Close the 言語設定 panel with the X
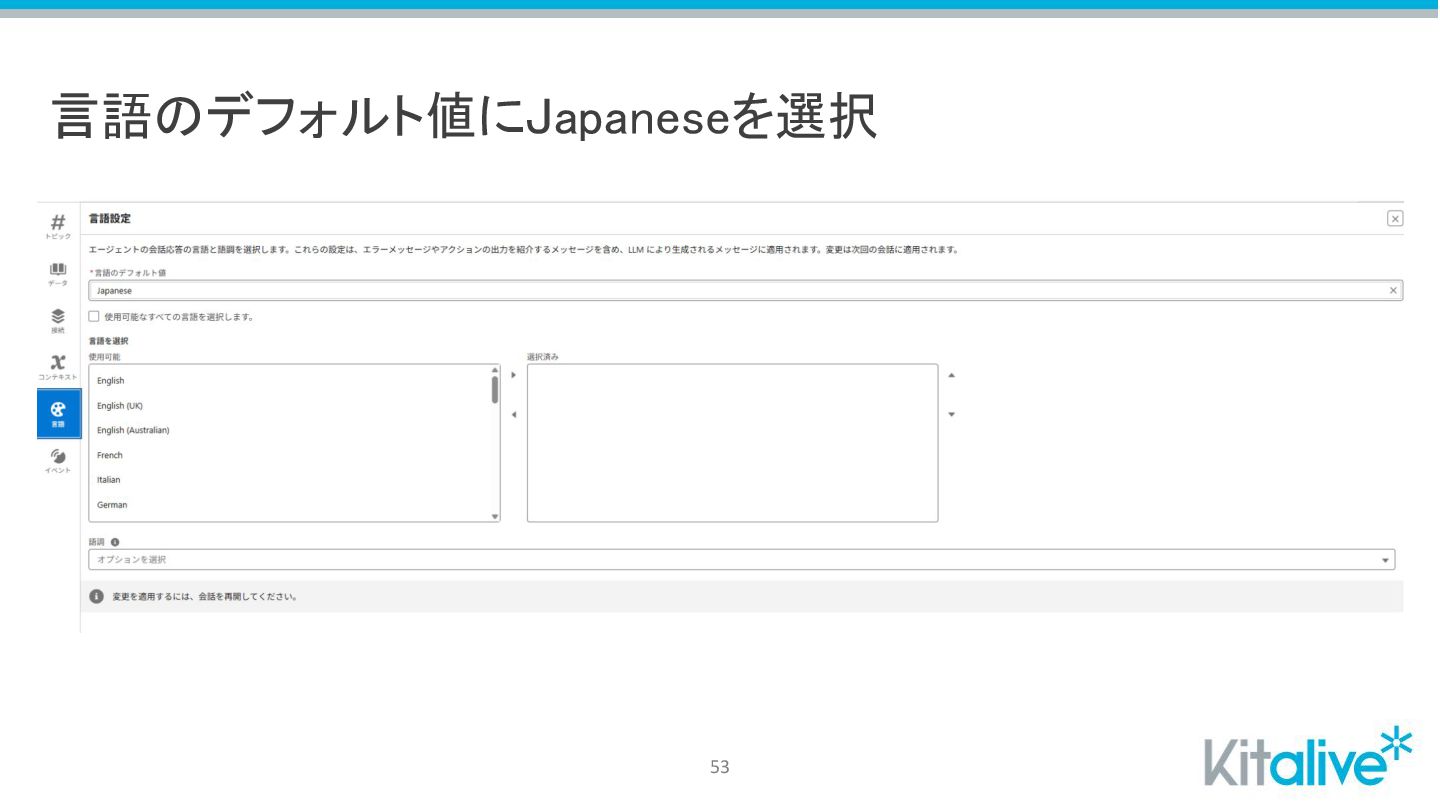This screenshot has width=1440, height=810. [1395, 219]
